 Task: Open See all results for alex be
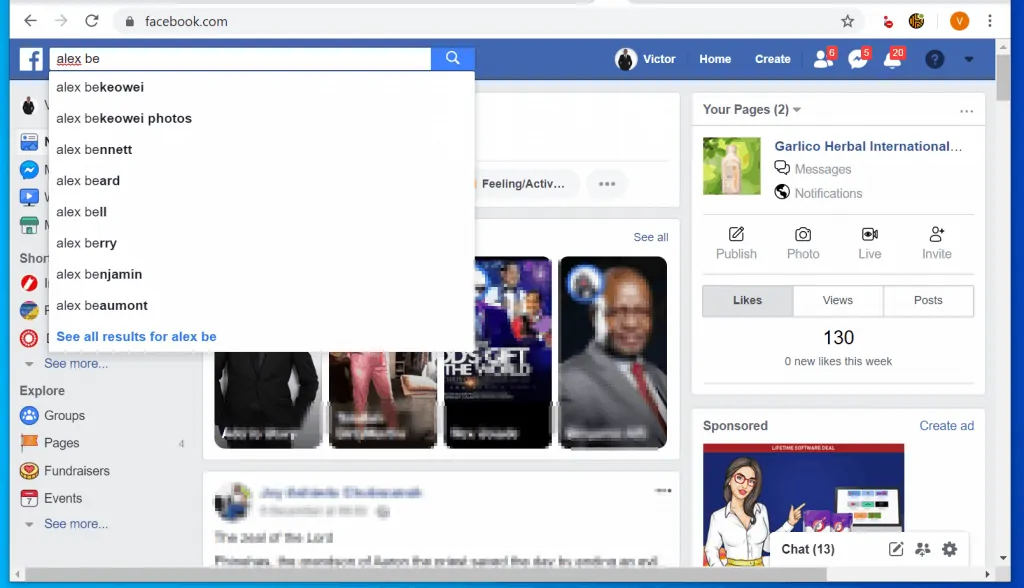136,337
